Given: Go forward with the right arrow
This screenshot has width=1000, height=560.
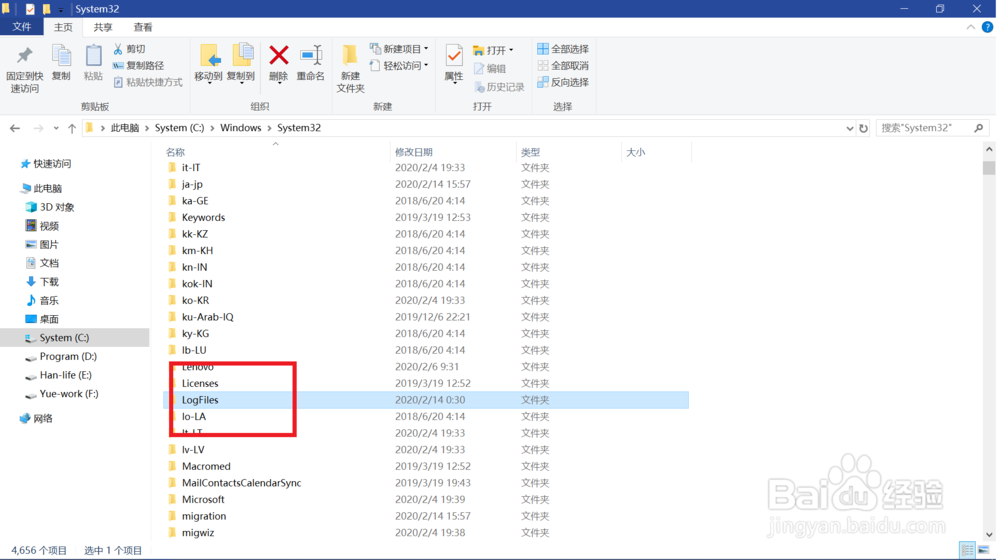Looking at the screenshot, I should [x=38, y=128].
